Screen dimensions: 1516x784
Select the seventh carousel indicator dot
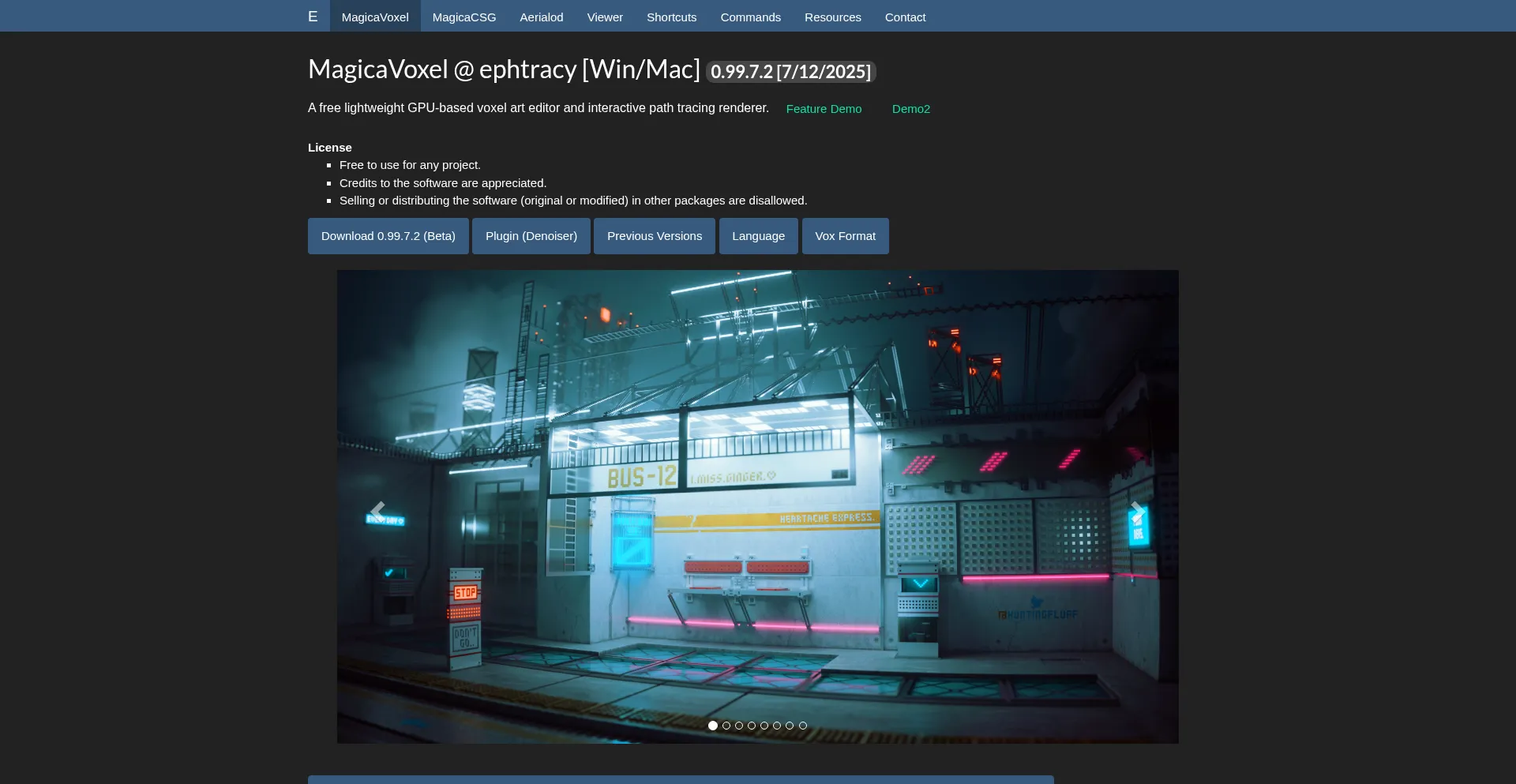790,726
